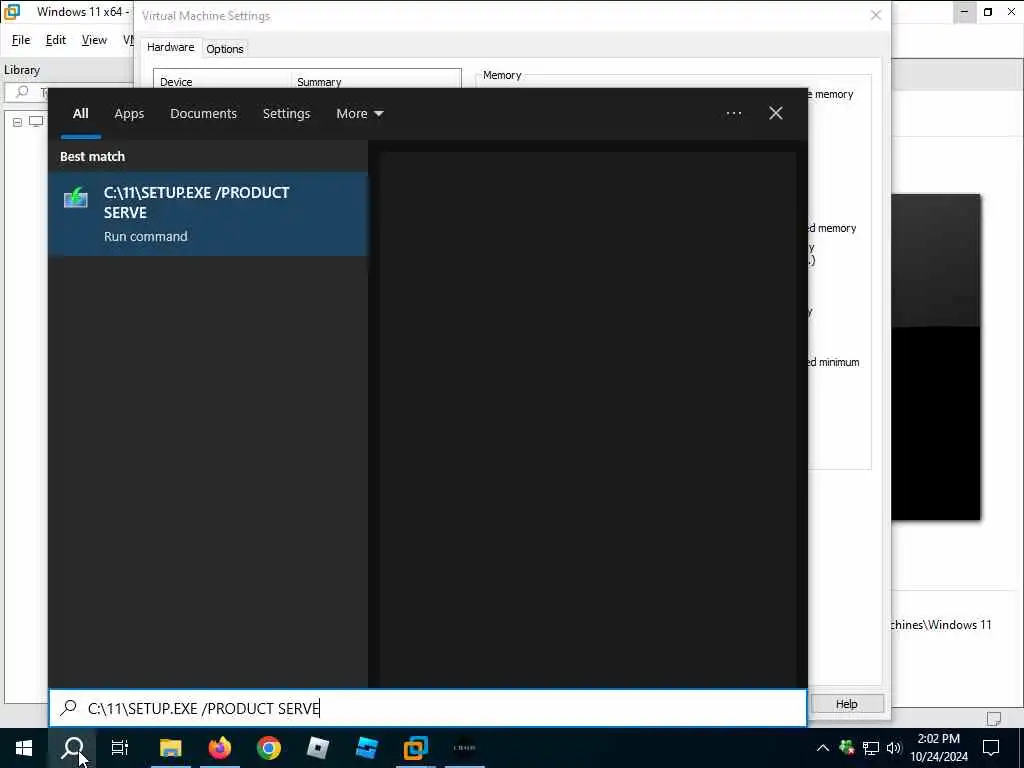This screenshot has width=1024, height=768.
Task: Open Task View from taskbar
Action: [120, 748]
